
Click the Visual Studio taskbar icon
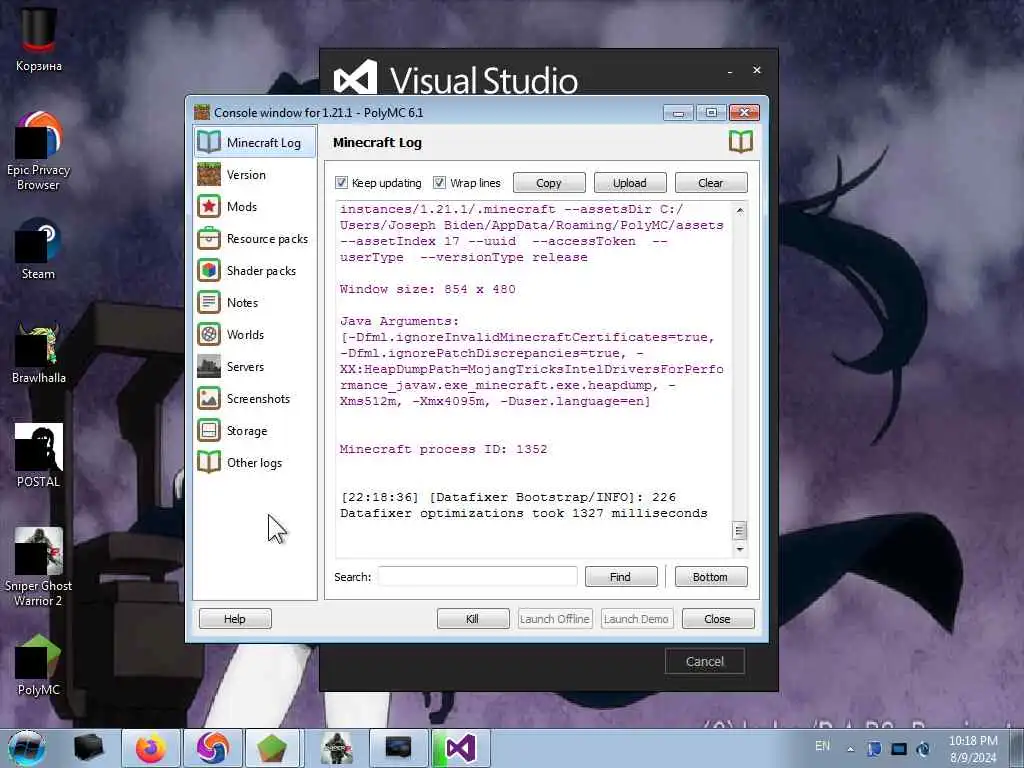pyautogui.click(x=460, y=748)
